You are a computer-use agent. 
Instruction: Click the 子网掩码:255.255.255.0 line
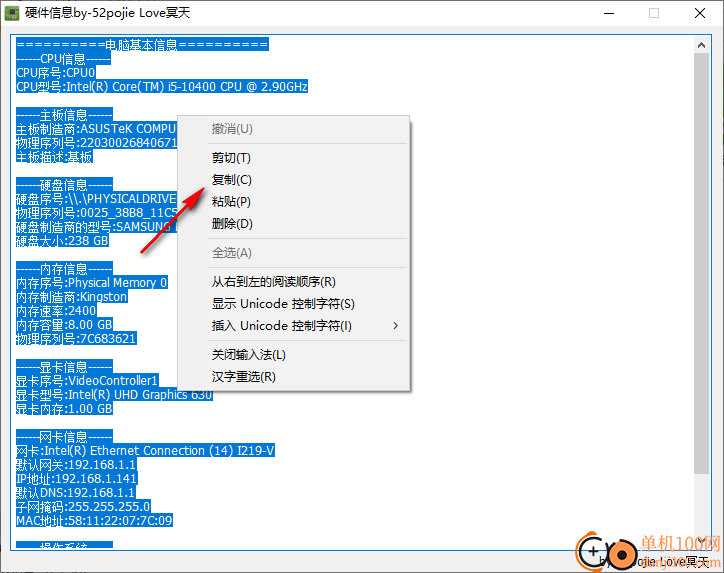84,507
